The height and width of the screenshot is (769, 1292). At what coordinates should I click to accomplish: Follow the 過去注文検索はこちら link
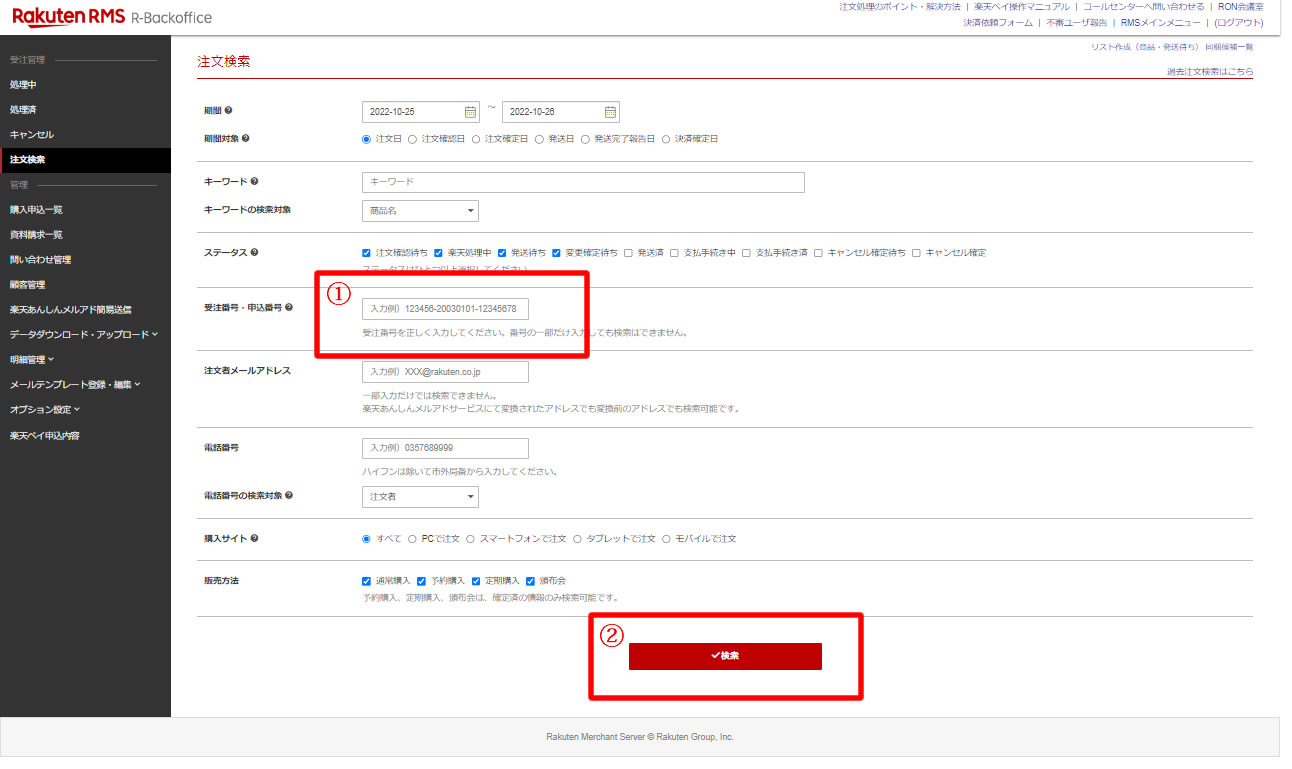1209,72
